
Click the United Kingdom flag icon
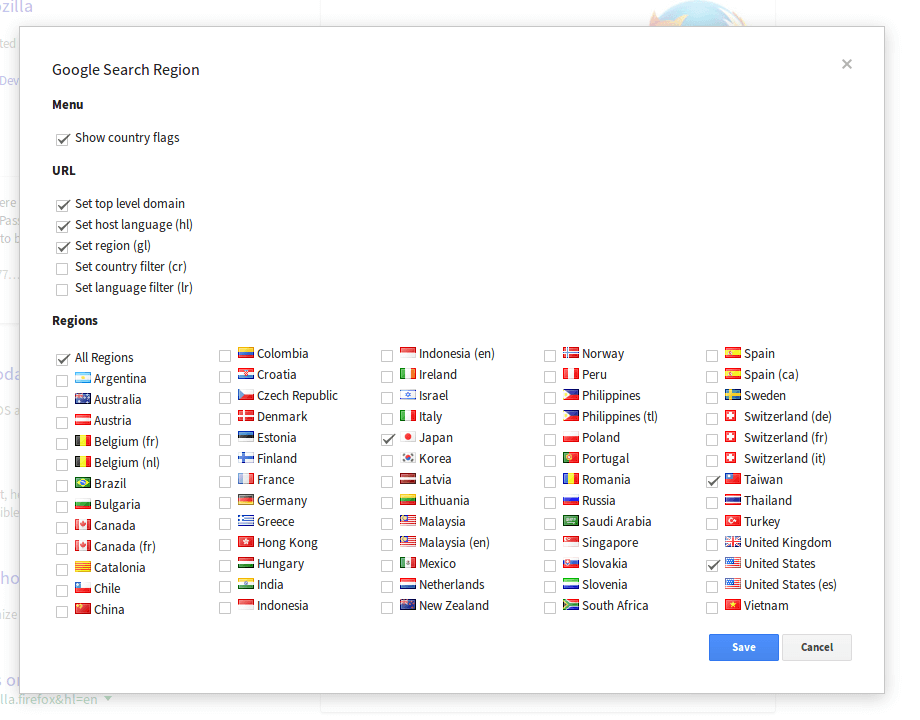pyautogui.click(x=733, y=542)
